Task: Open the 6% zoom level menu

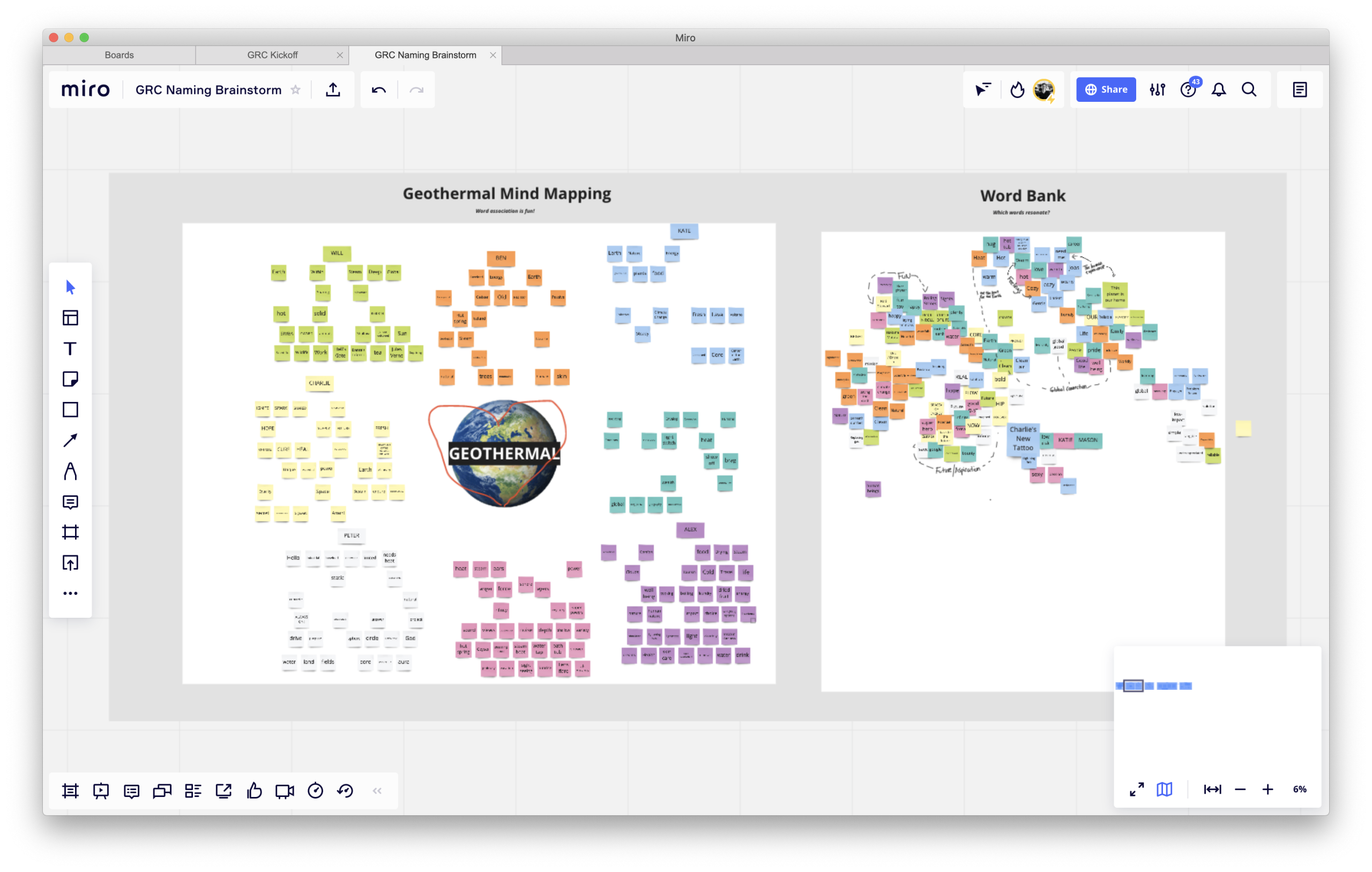Action: (1299, 789)
